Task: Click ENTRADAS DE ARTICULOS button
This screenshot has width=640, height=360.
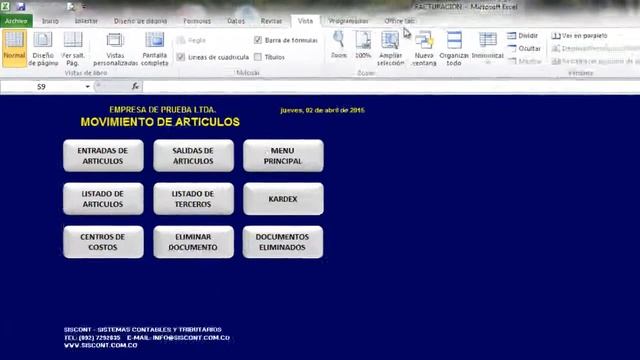Action: [x=103, y=156]
